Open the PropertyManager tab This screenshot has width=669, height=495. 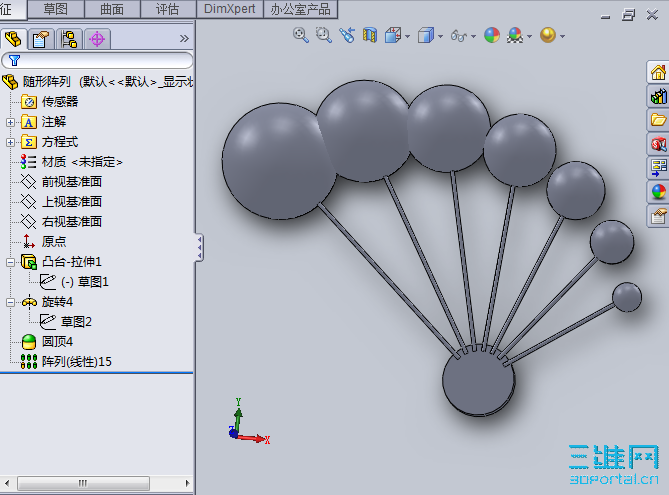coord(41,39)
